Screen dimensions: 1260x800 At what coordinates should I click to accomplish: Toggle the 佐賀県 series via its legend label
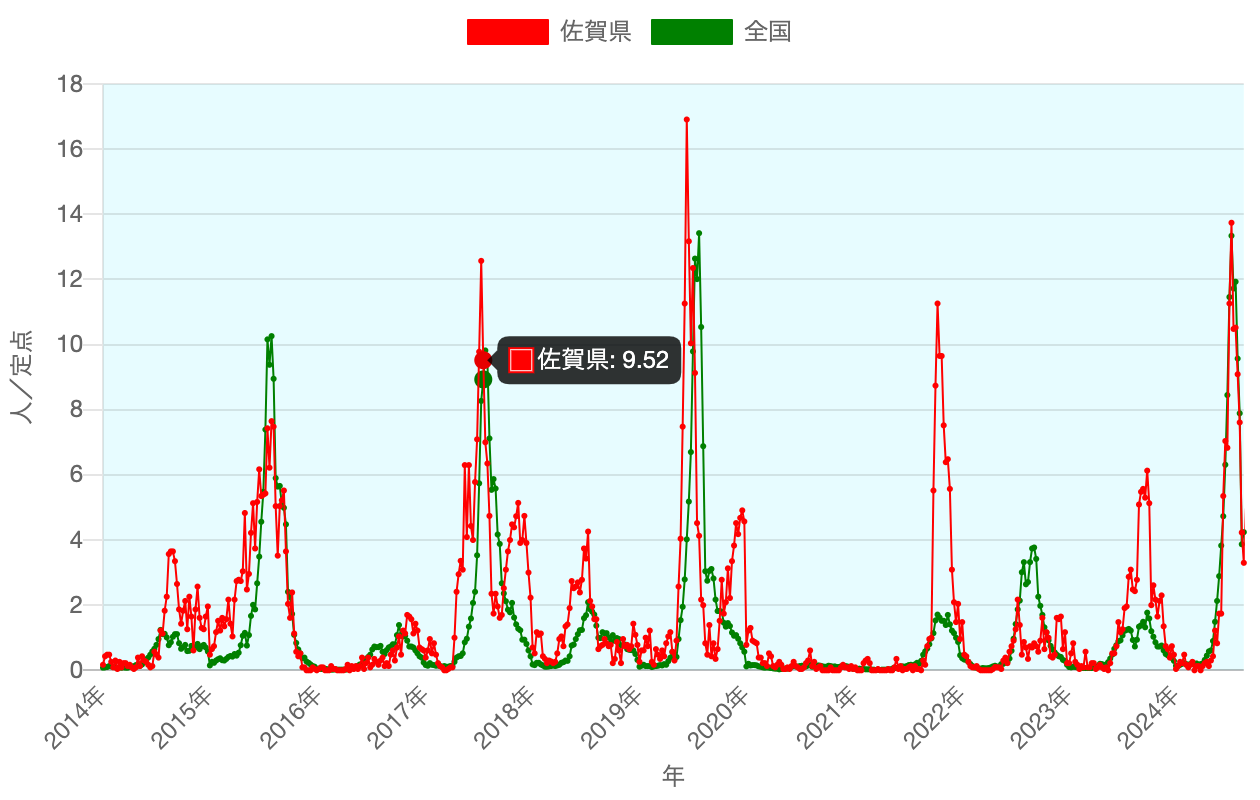click(595, 32)
